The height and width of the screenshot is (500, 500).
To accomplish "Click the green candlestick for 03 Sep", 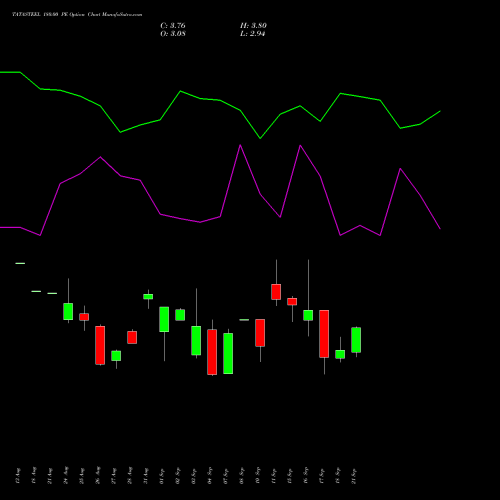I will pyautogui.click(x=196, y=340).
